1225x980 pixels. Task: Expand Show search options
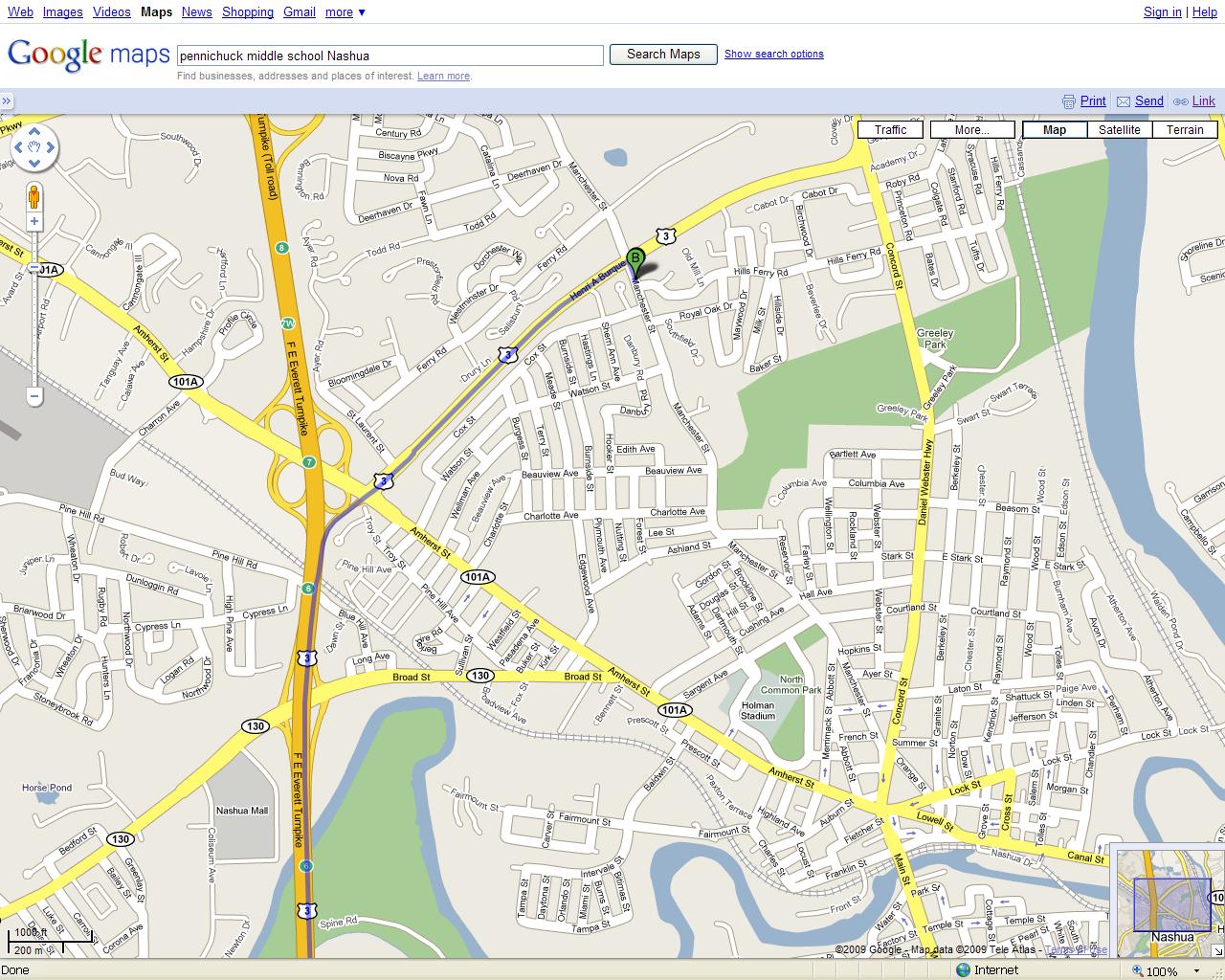tap(773, 54)
